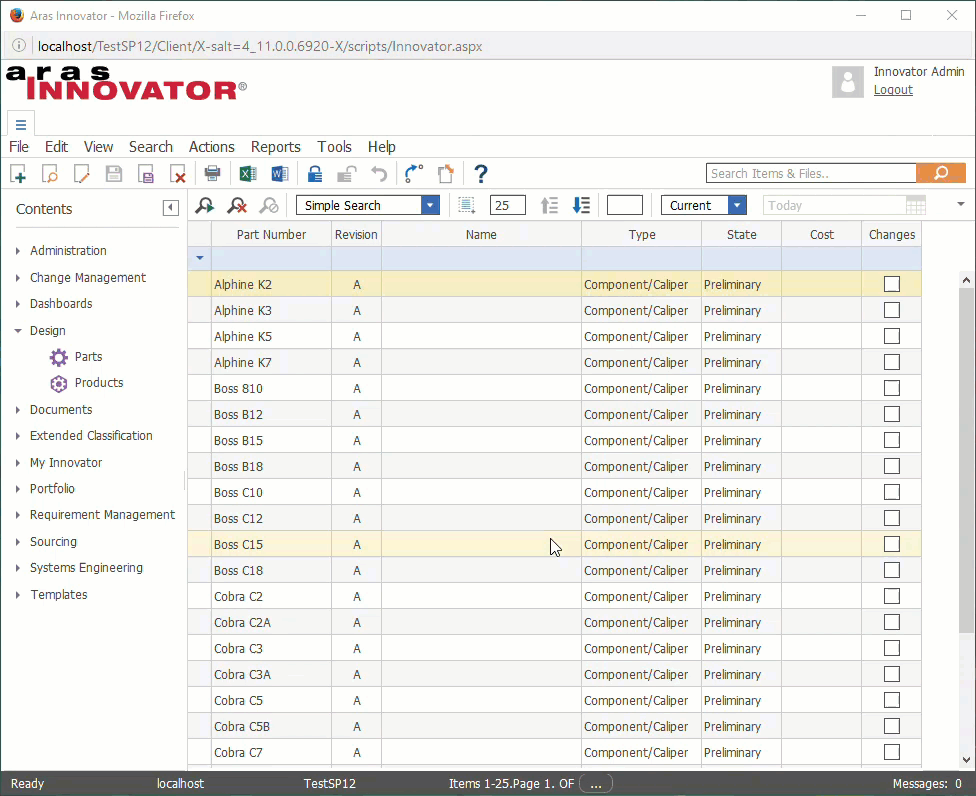Click the Edit item pencil icon
Image resolution: width=976 pixels, height=796 pixels.
tap(82, 174)
